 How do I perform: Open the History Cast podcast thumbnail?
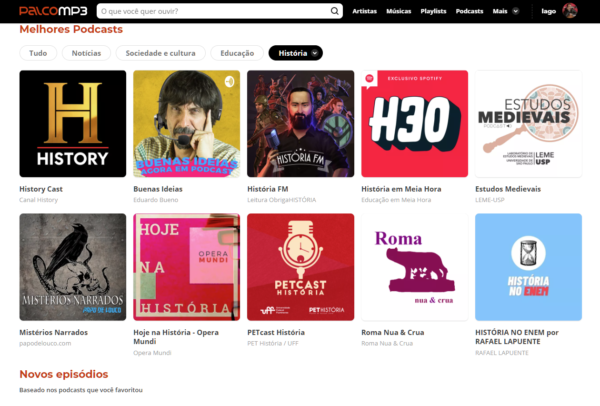click(x=73, y=123)
